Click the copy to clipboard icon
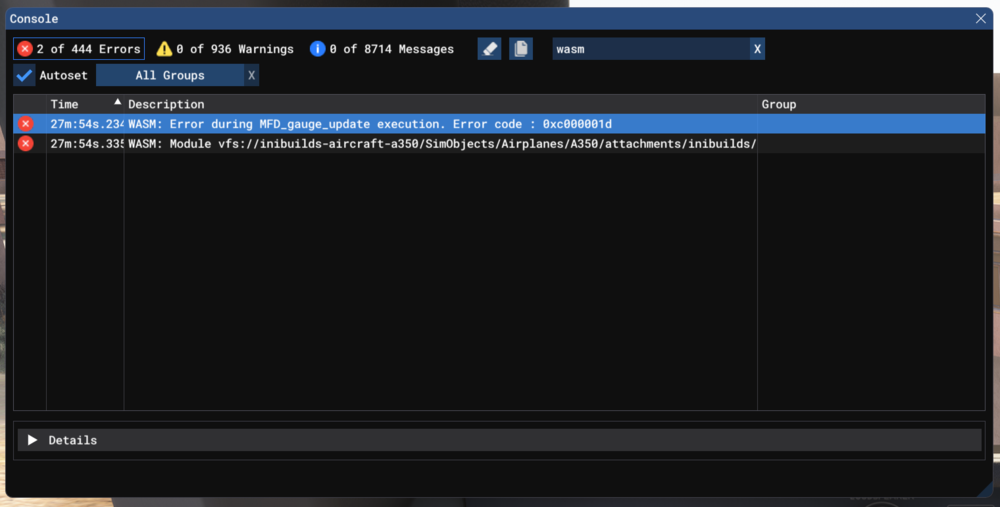1000x507 pixels. (521, 49)
